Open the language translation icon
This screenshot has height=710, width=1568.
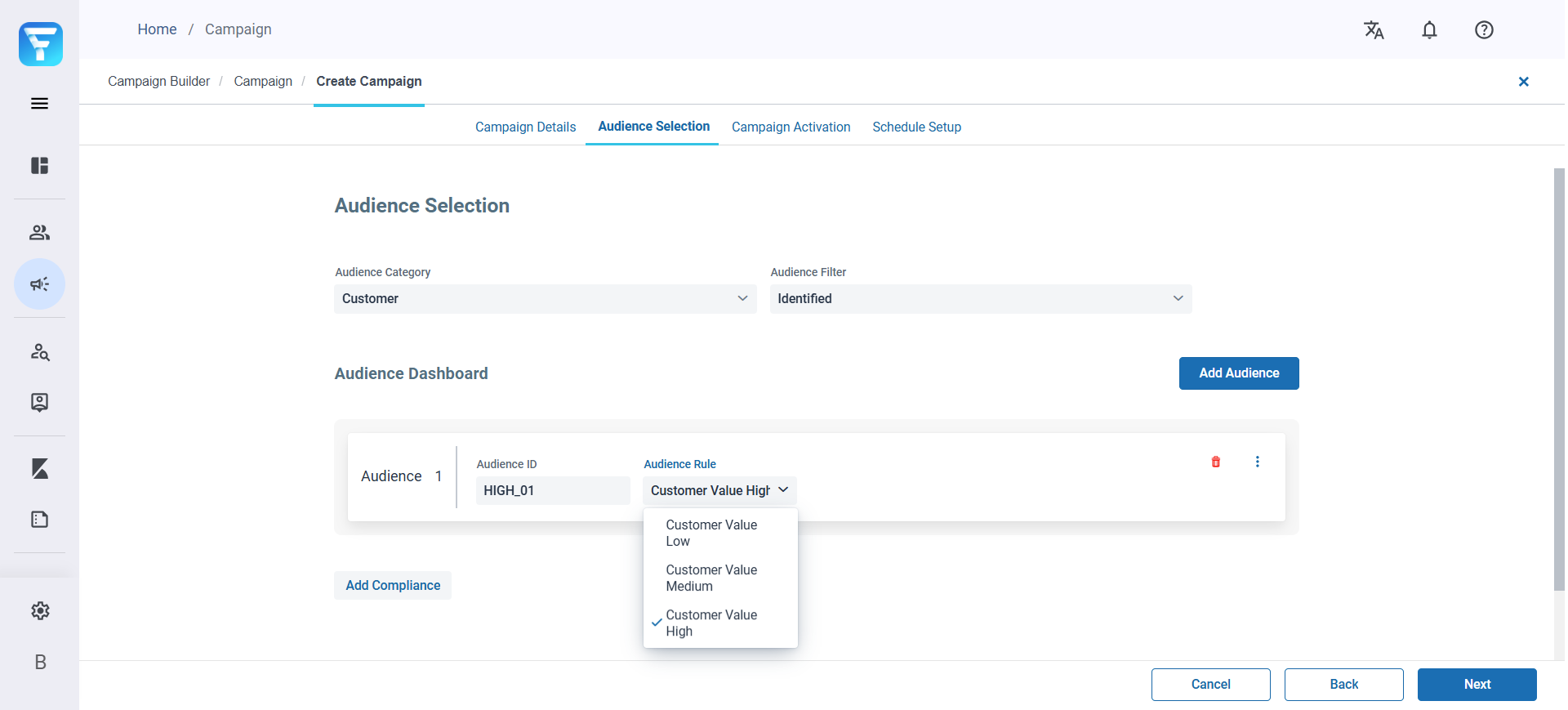click(1374, 30)
